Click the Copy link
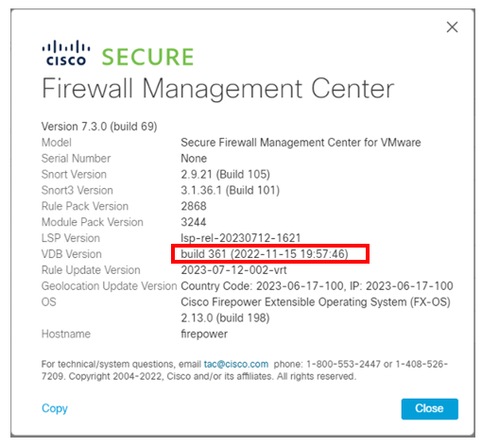The height and width of the screenshot is (446, 482). [55, 408]
